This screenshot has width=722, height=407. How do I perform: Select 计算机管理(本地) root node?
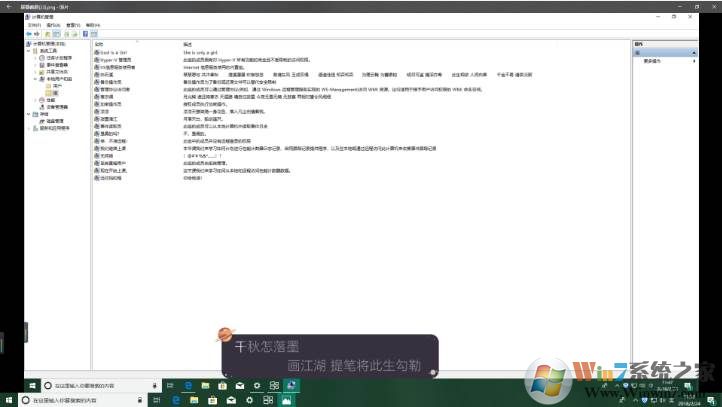[x=49, y=44]
